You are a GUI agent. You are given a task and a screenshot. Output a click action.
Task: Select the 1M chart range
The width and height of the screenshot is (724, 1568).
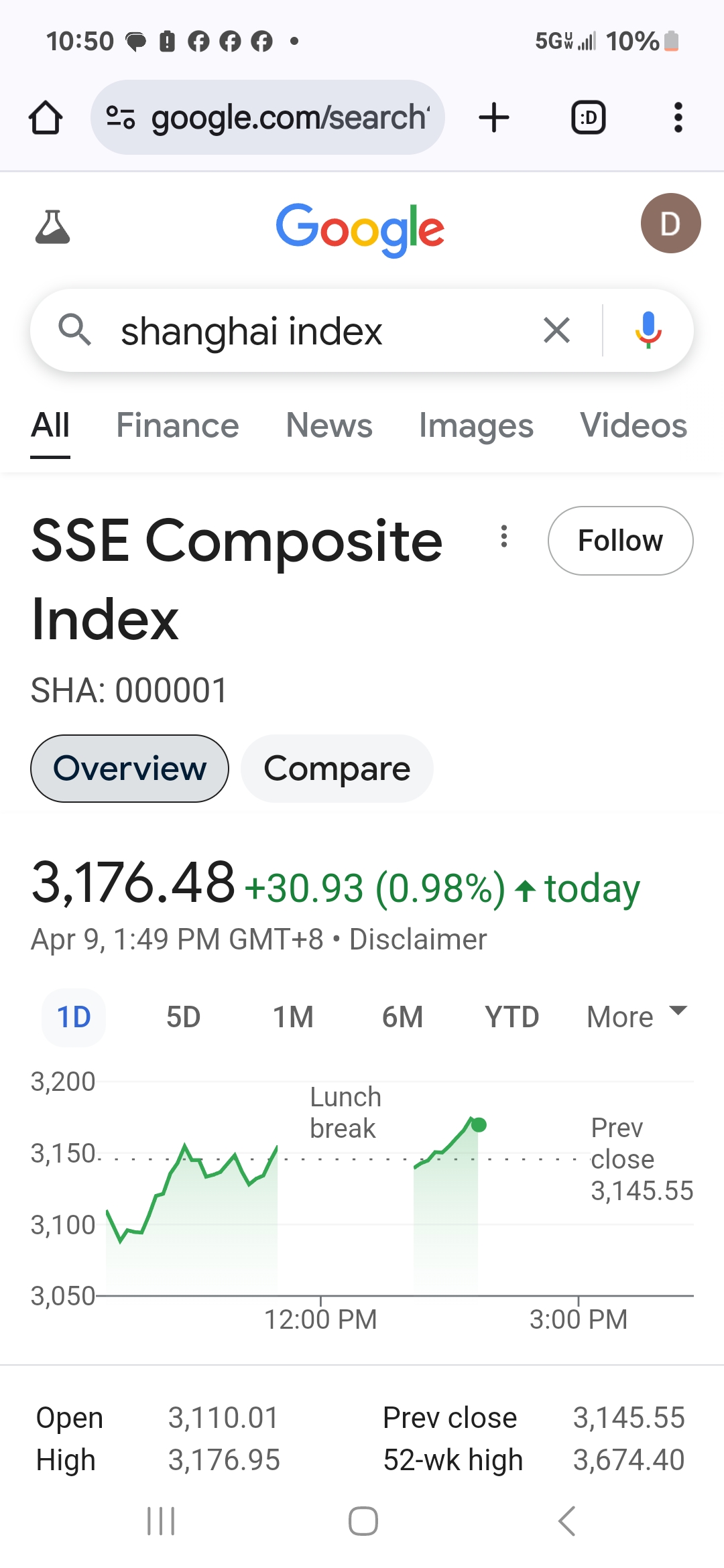tap(293, 1017)
